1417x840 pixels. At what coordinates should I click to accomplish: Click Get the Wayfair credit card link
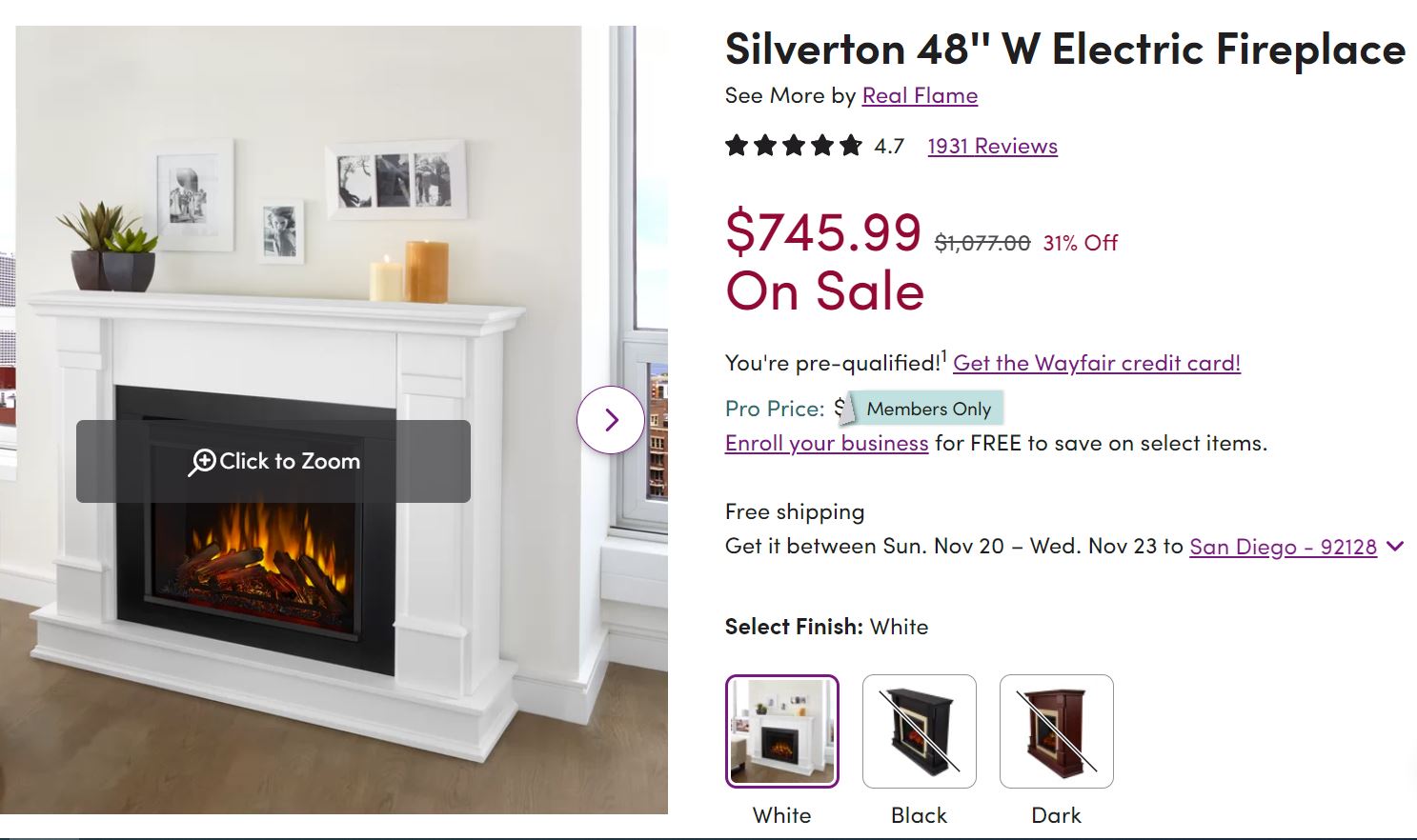click(x=1096, y=363)
